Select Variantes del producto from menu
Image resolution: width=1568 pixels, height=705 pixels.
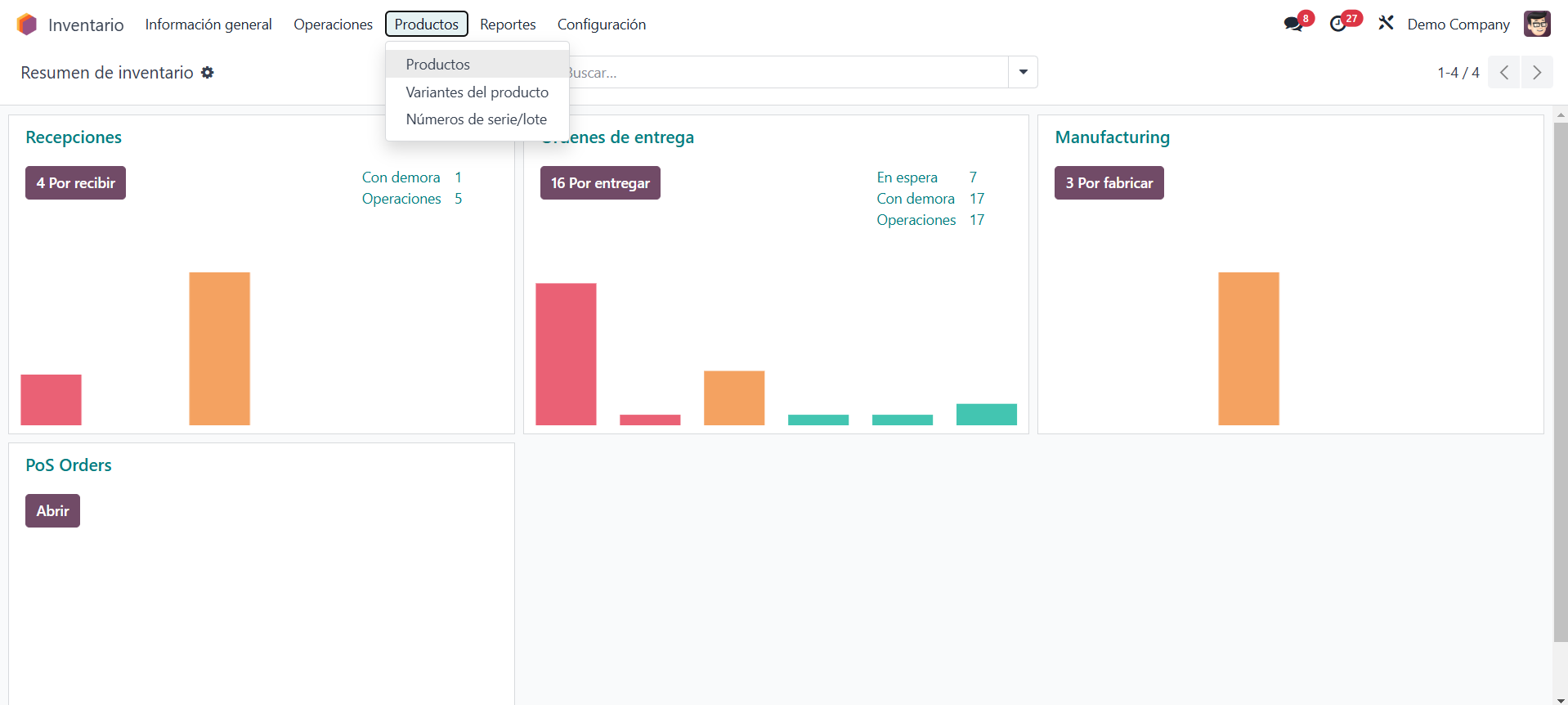pos(477,92)
